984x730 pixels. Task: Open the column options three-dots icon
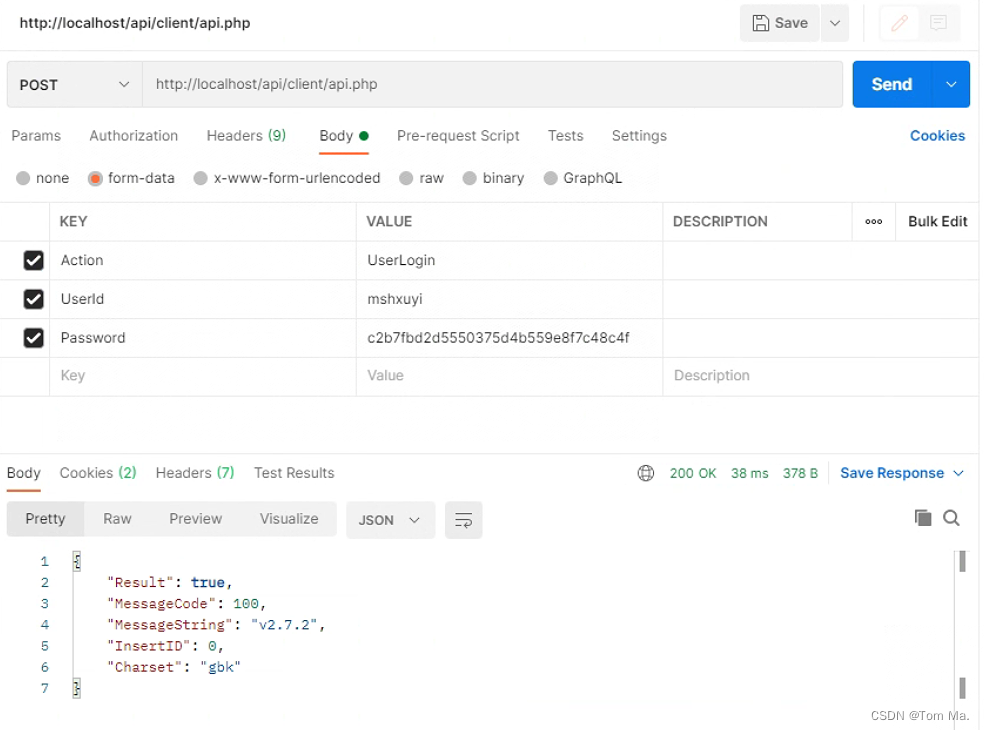click(874, 222)
